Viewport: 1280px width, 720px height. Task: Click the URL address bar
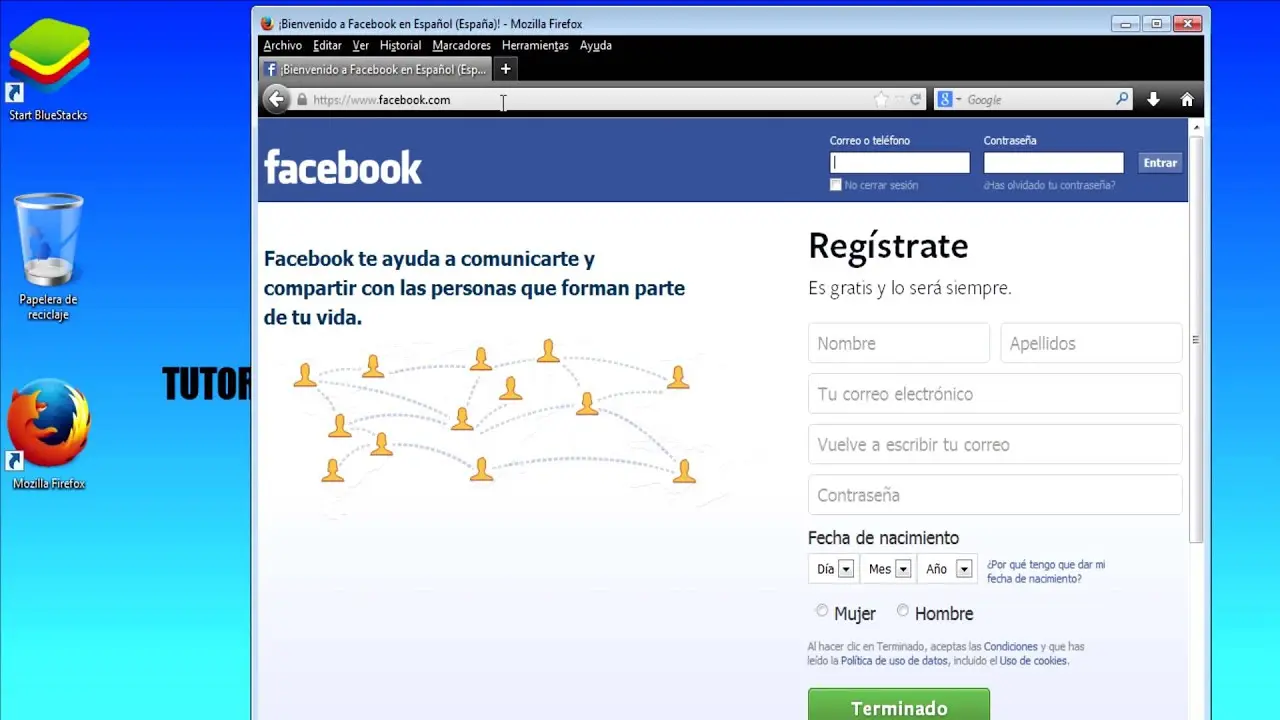pos(590,100)
